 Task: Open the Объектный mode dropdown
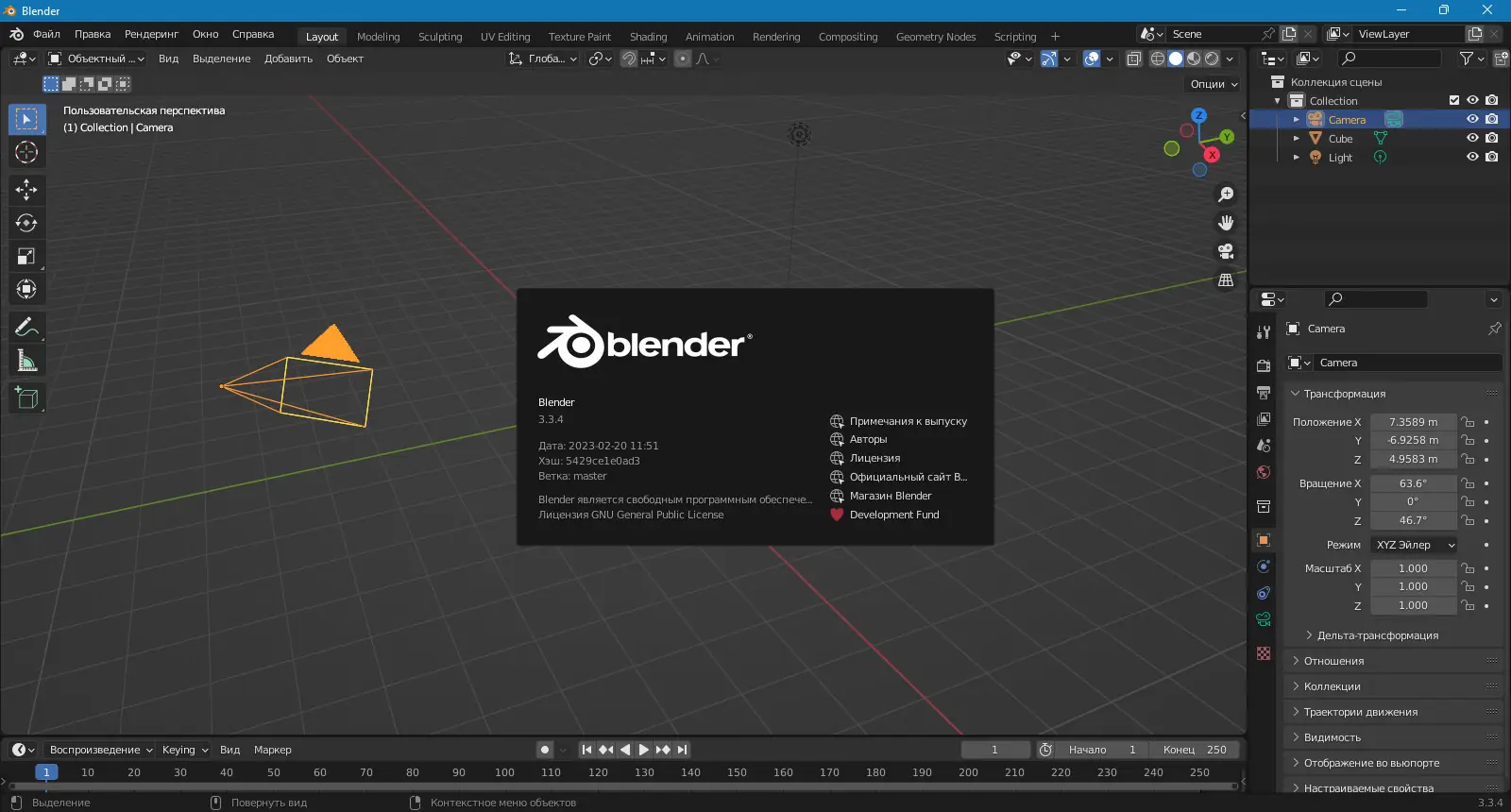pyautogui.click(x=97, y=59)
